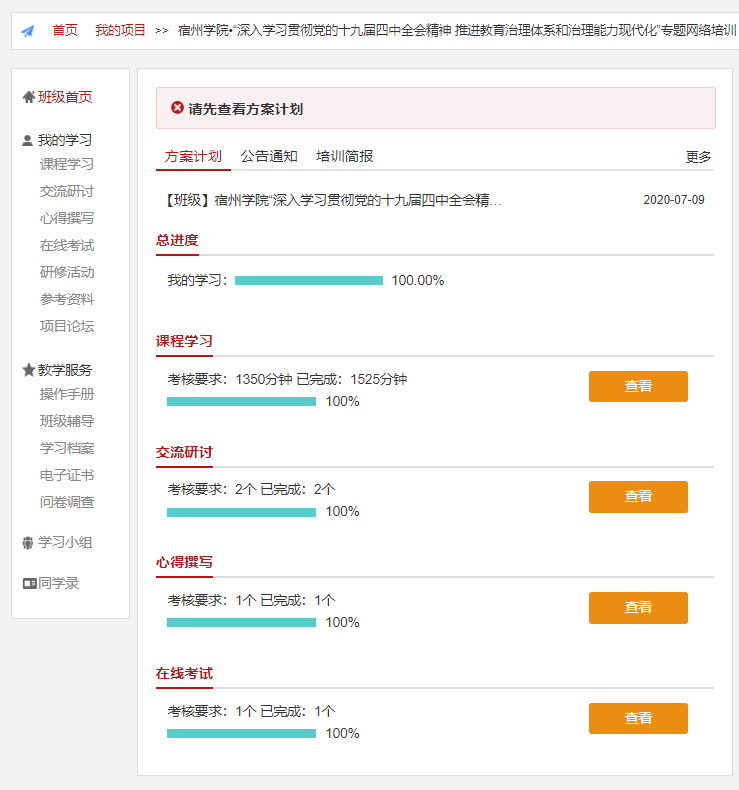Open 问卷调查 sidebar link
Screen dimensions: 739x790
tap(67, 502)
